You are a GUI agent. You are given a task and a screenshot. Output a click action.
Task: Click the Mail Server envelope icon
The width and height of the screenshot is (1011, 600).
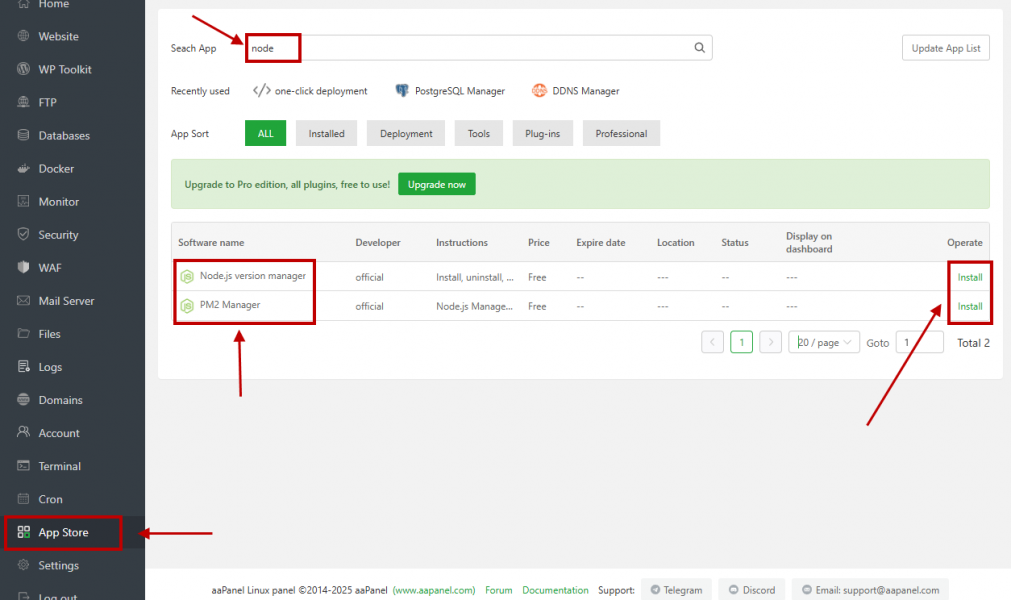(23, 300)
